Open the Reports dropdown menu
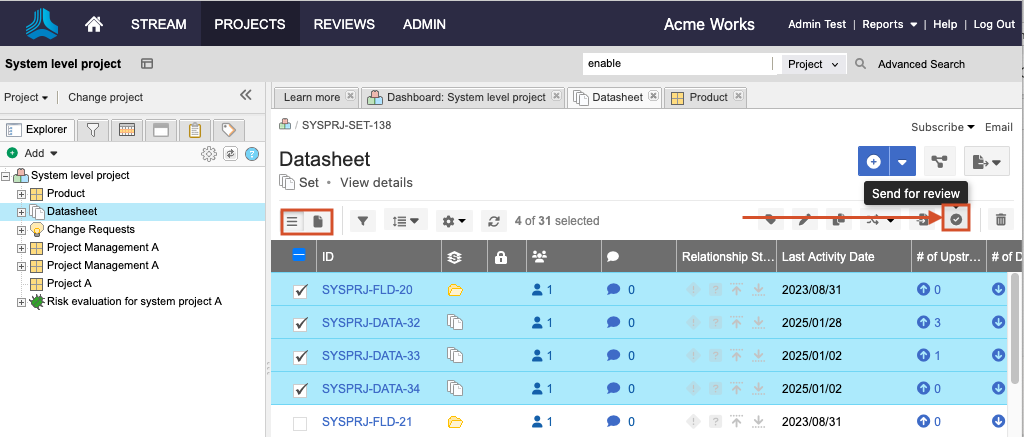Image resolution: width=1024 pixels, height=437 pixels. pyautogui.click(x=889, y=24)
